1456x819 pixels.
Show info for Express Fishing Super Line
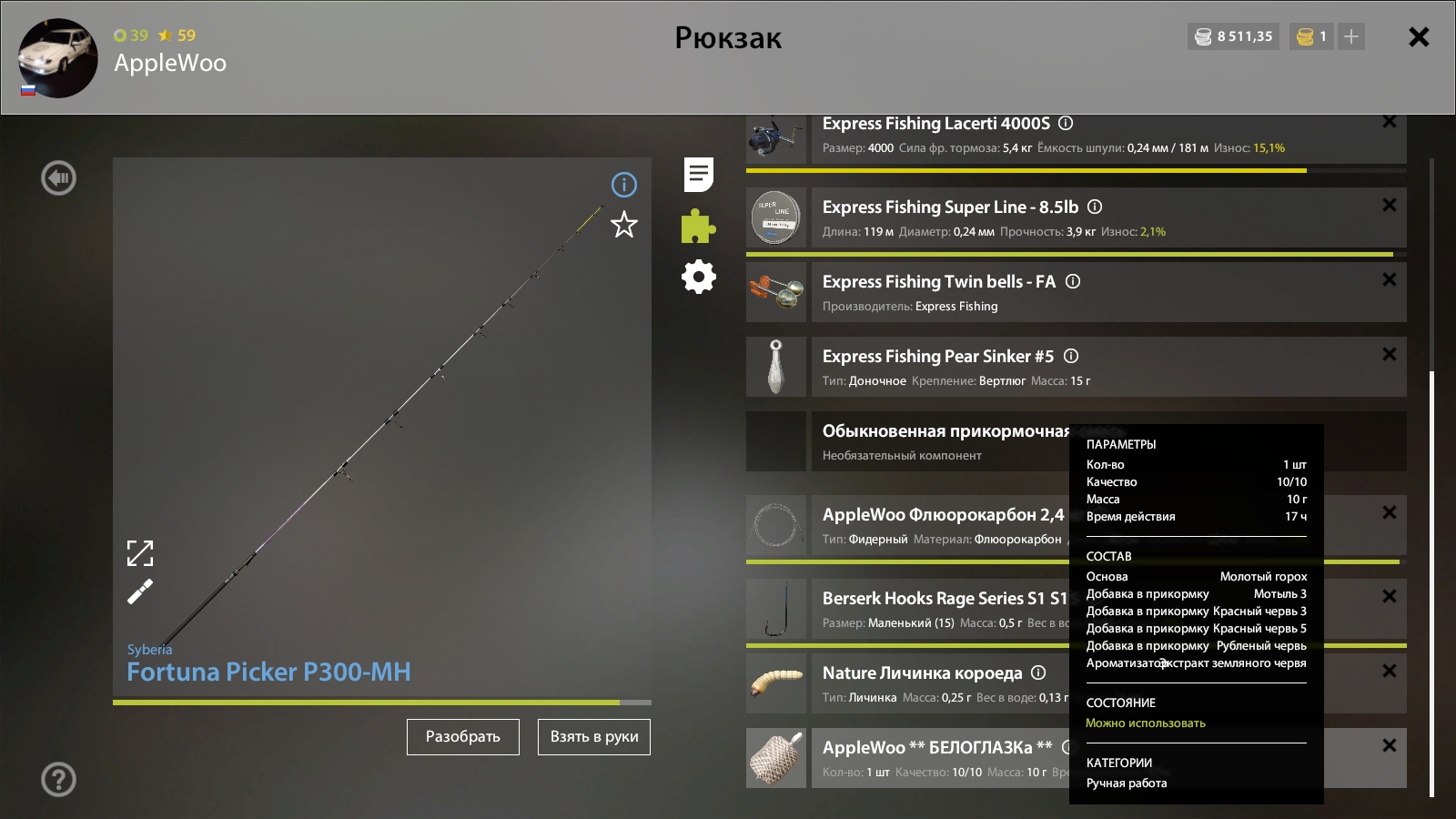1095,207
